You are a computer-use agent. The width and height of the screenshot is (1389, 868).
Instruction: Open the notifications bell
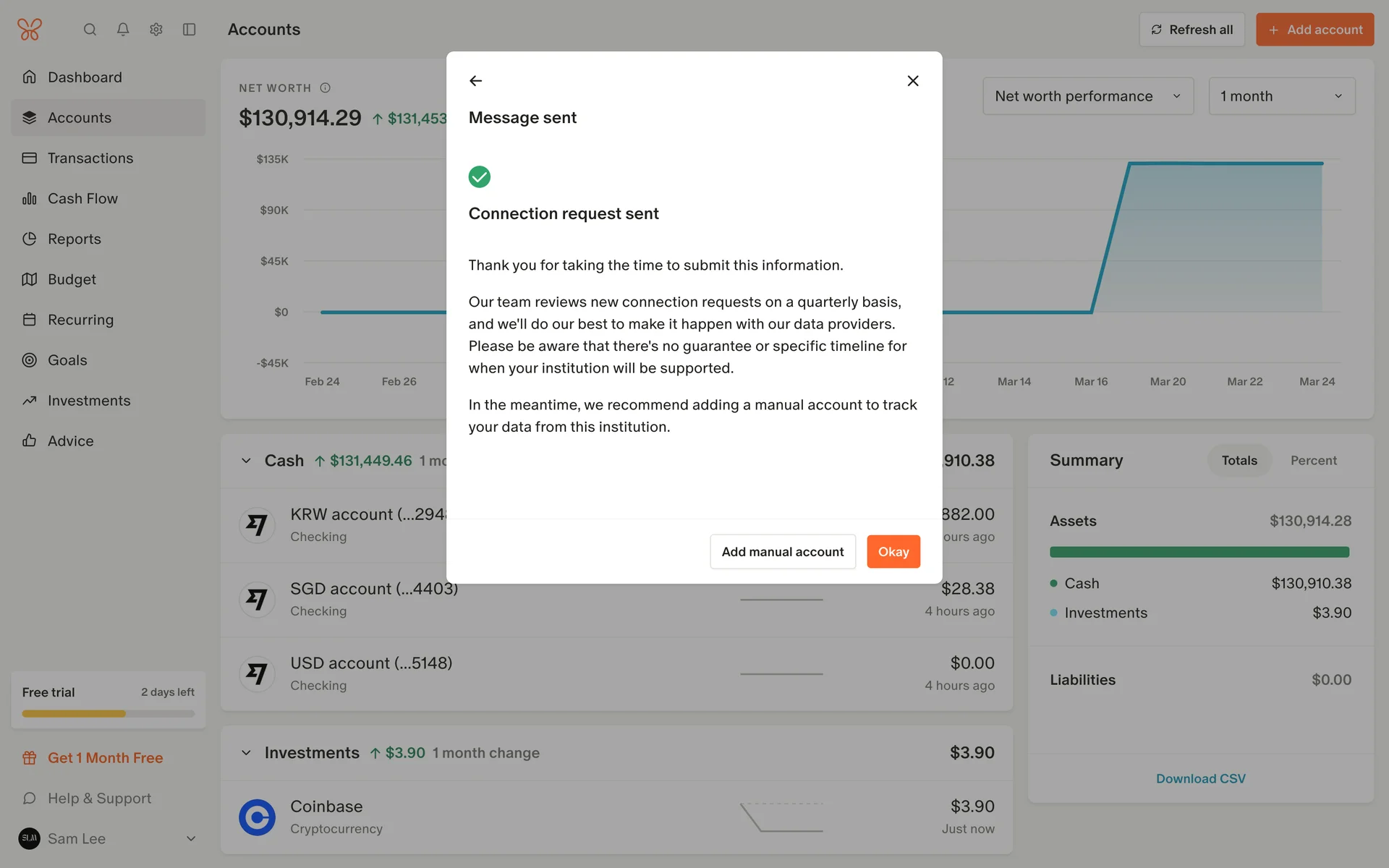click(123, 30)
